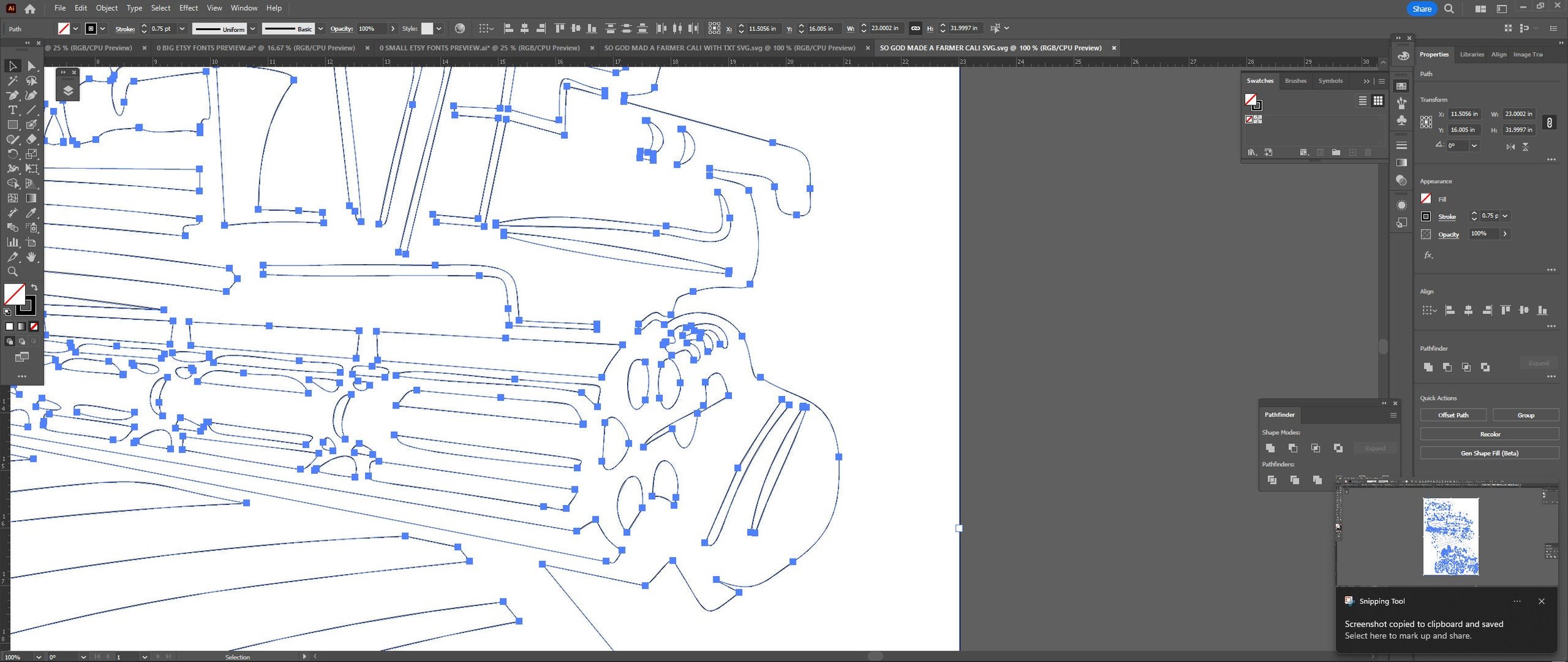Click Horizontal Align Left in Properties Align
The image size is (1568, 662).
1449,310
